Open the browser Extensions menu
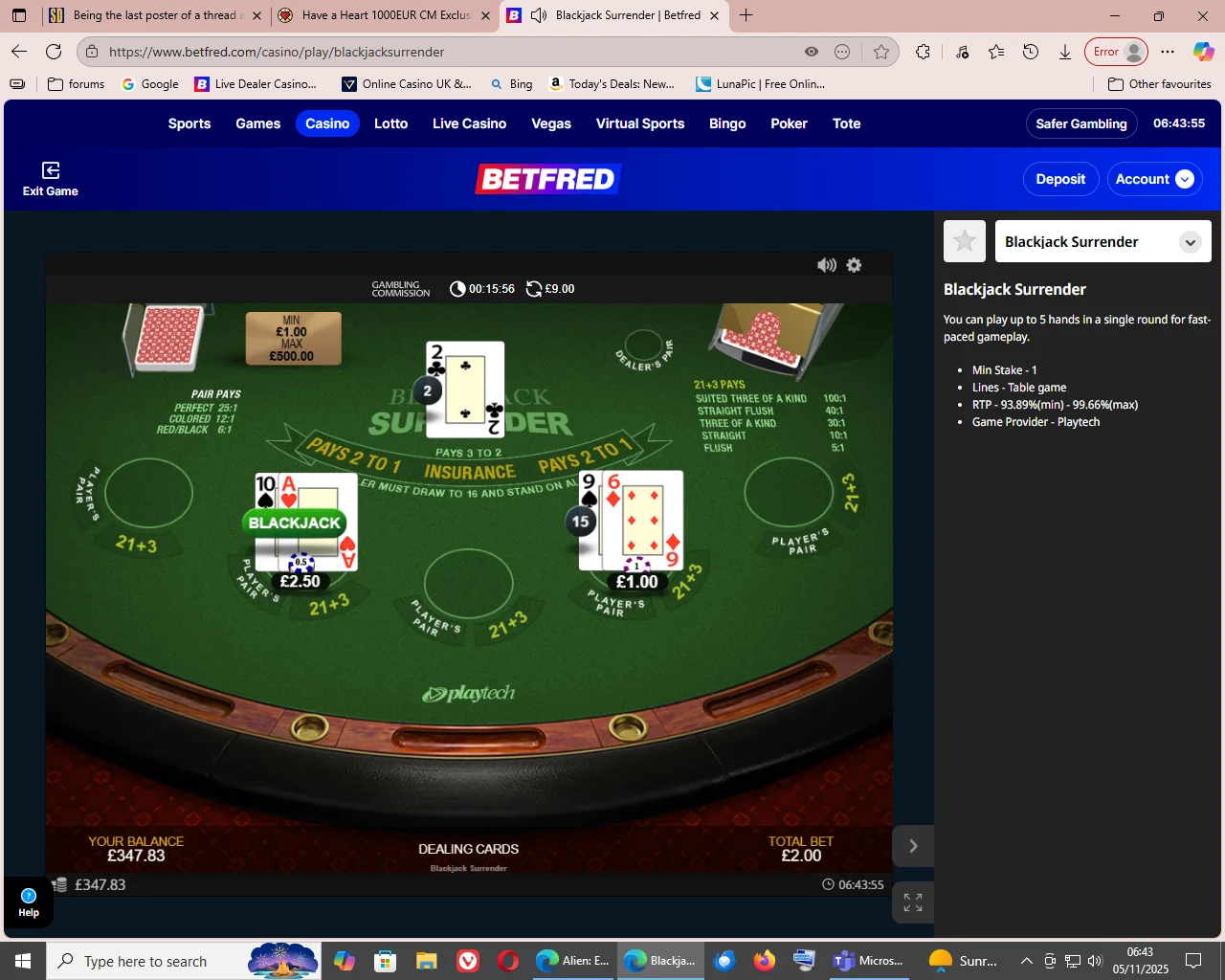Image resolution: width=1225 pixels, height=980 pixels. [x=923, y=52]
